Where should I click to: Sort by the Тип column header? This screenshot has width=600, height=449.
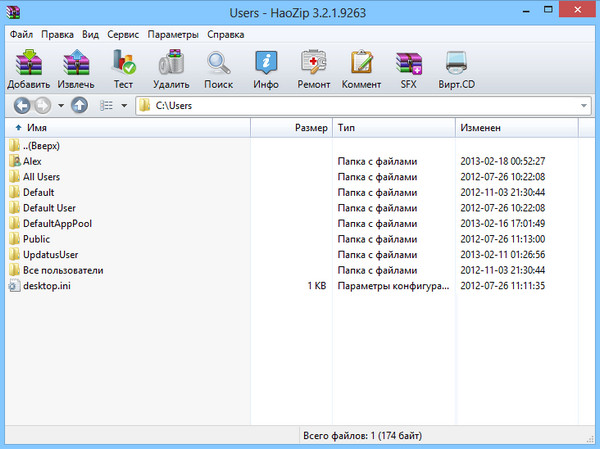pyautogui.click(x=394, y=128)
